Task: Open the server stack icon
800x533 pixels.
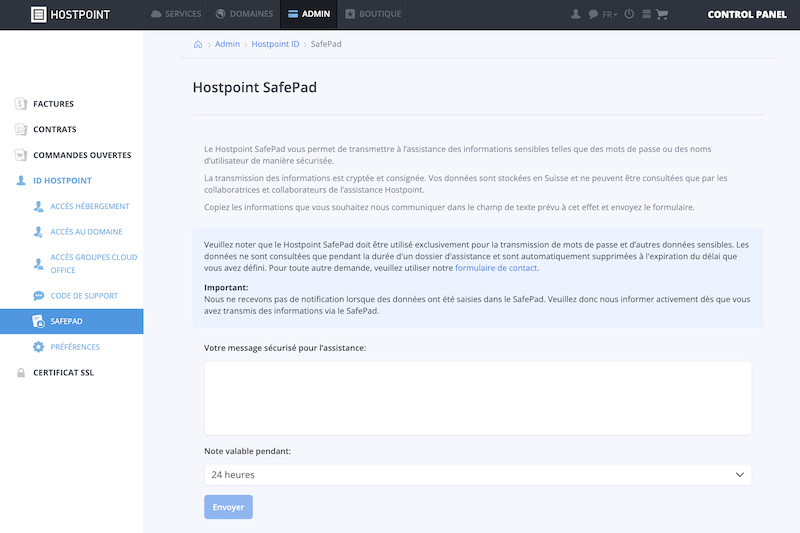Action: (646, 14)
